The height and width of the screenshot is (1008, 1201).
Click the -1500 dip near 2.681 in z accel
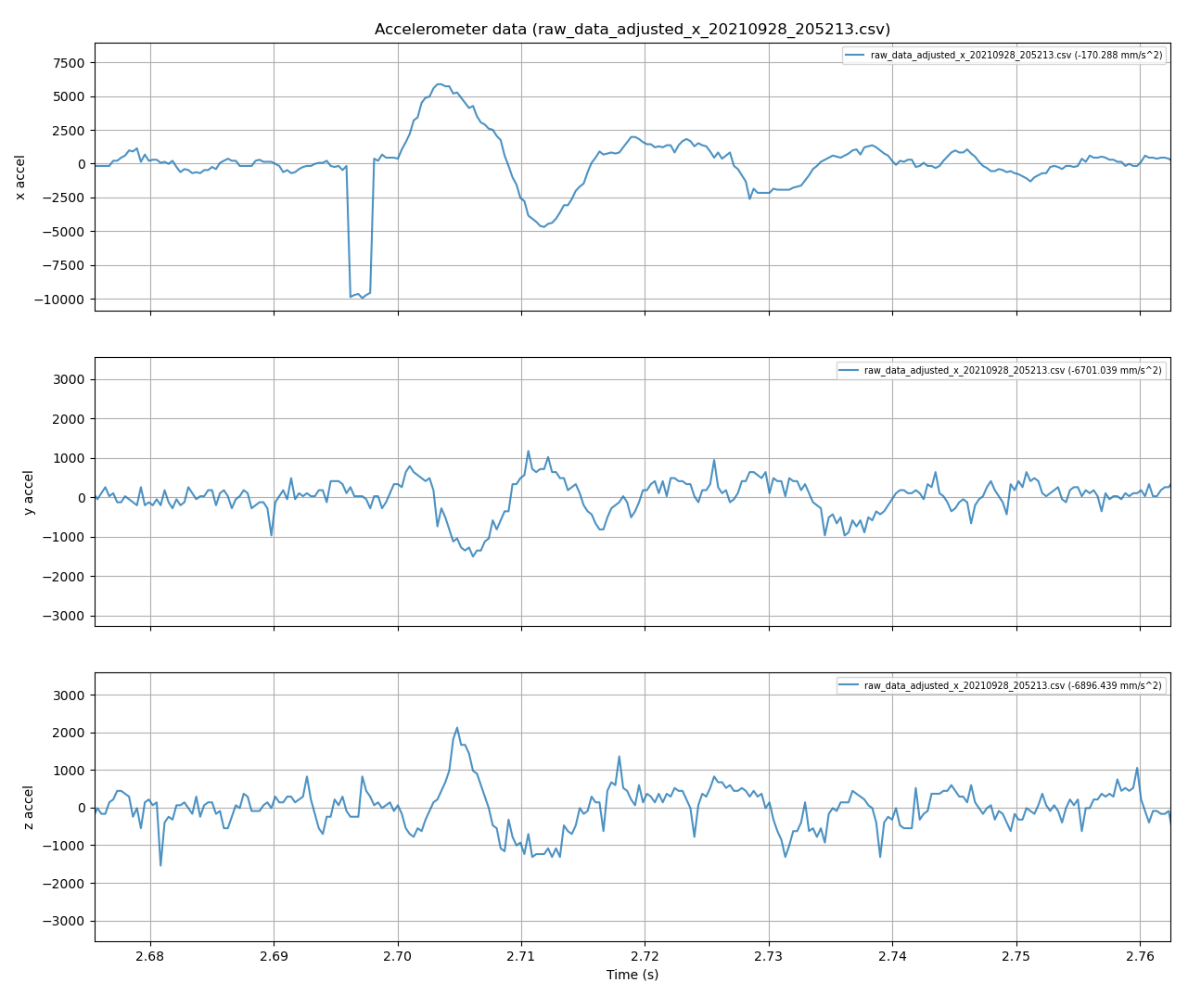click(162, 864)
